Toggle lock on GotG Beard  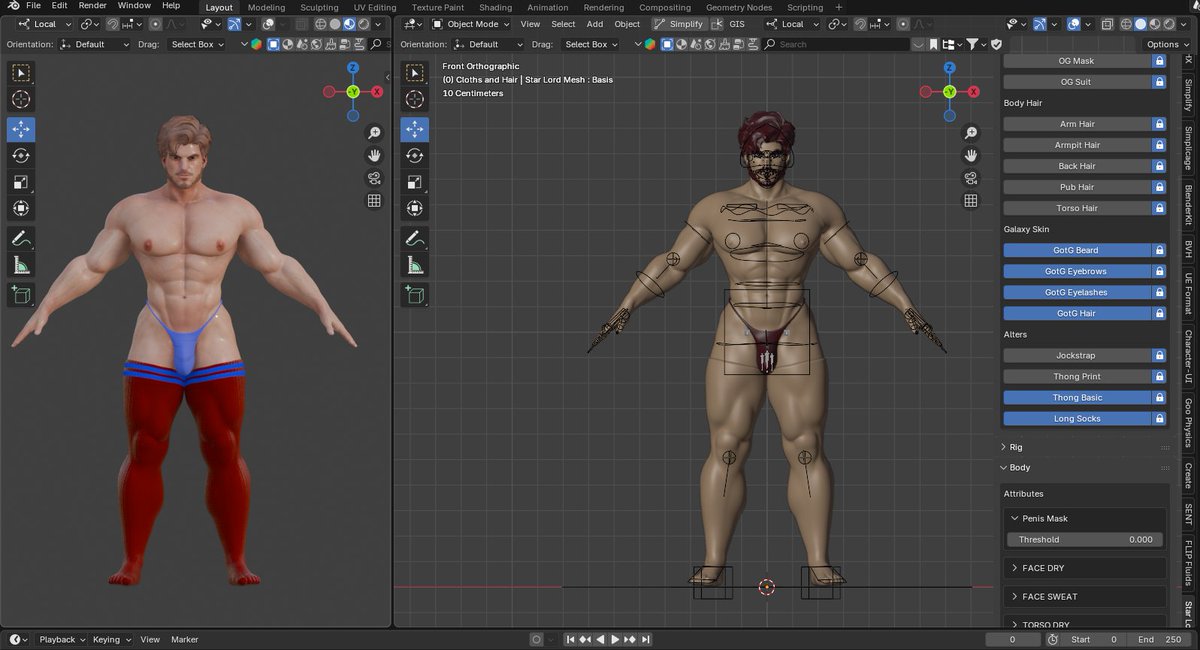[1159, 250]
